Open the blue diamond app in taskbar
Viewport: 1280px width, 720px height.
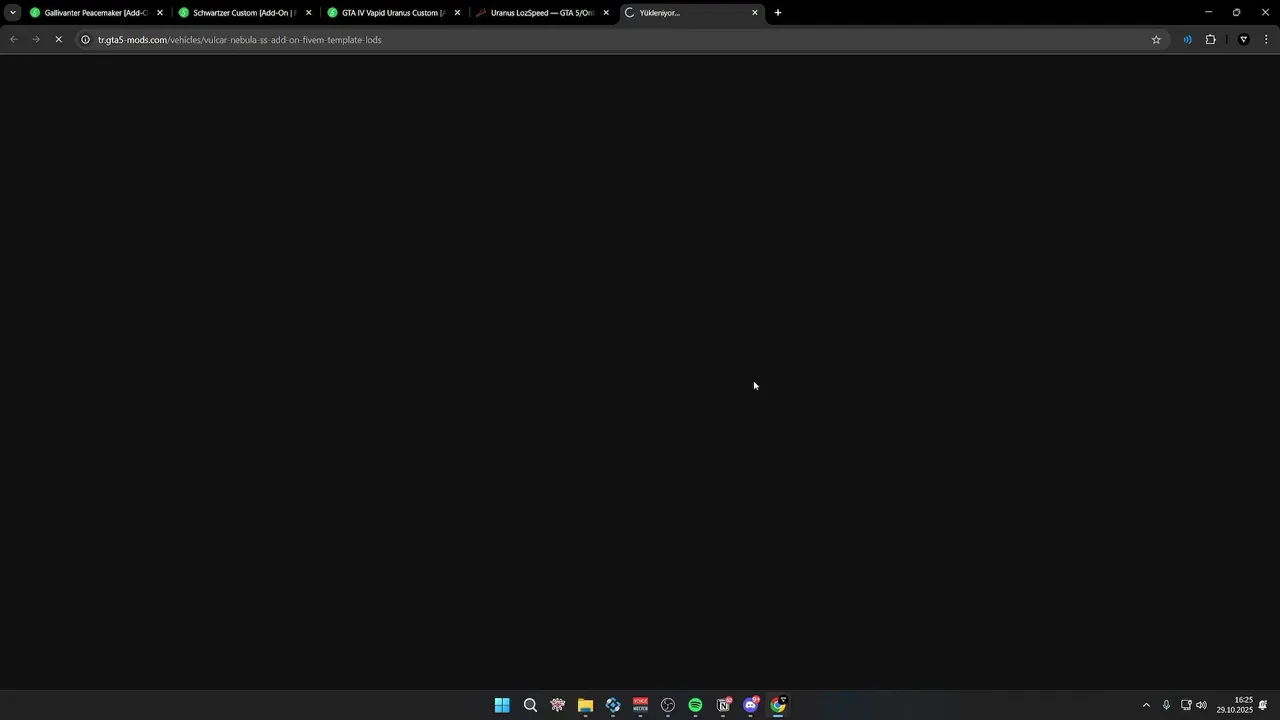pos(613,705)
